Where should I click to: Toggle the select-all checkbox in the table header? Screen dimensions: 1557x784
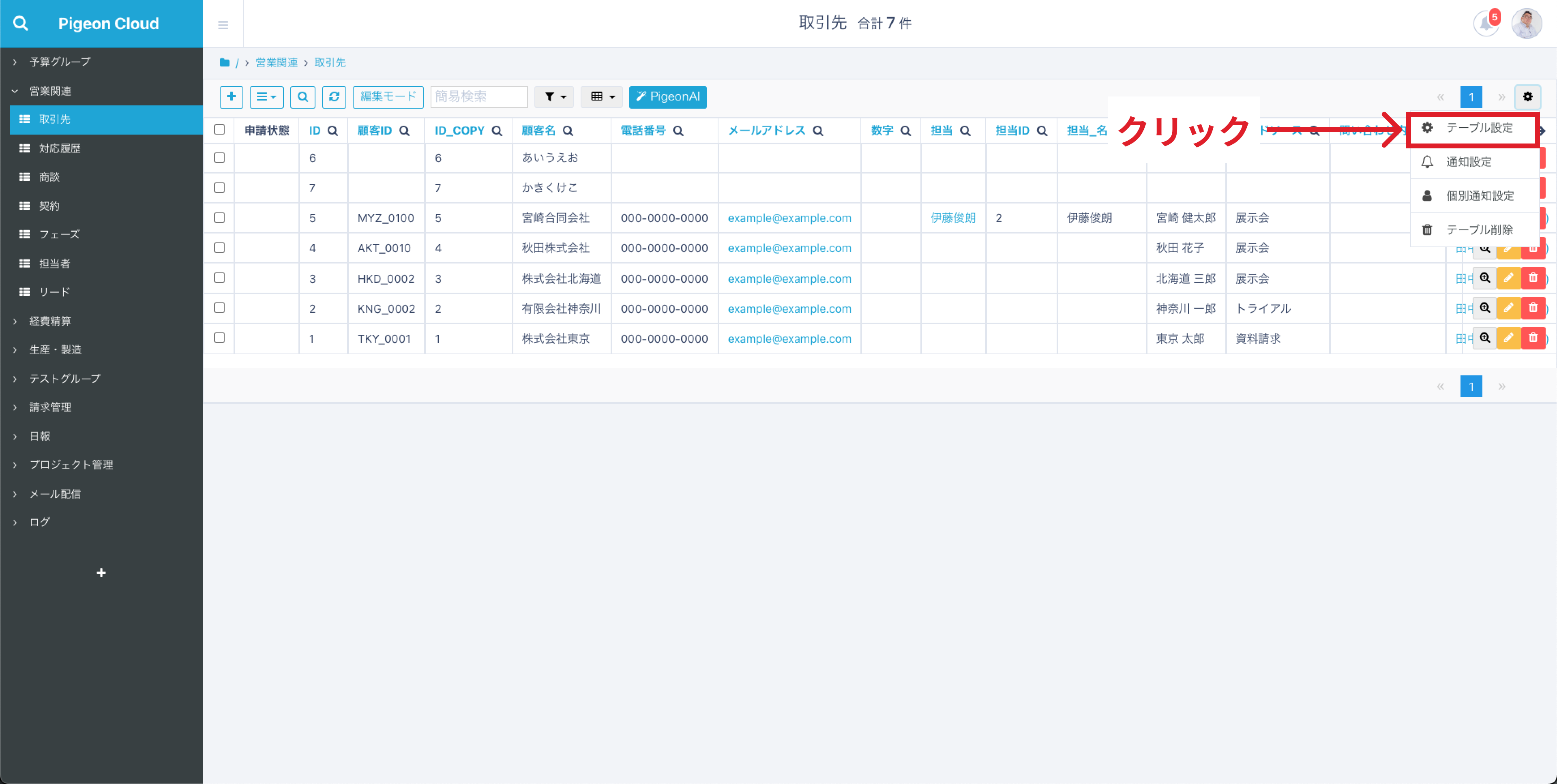(219, 129)
